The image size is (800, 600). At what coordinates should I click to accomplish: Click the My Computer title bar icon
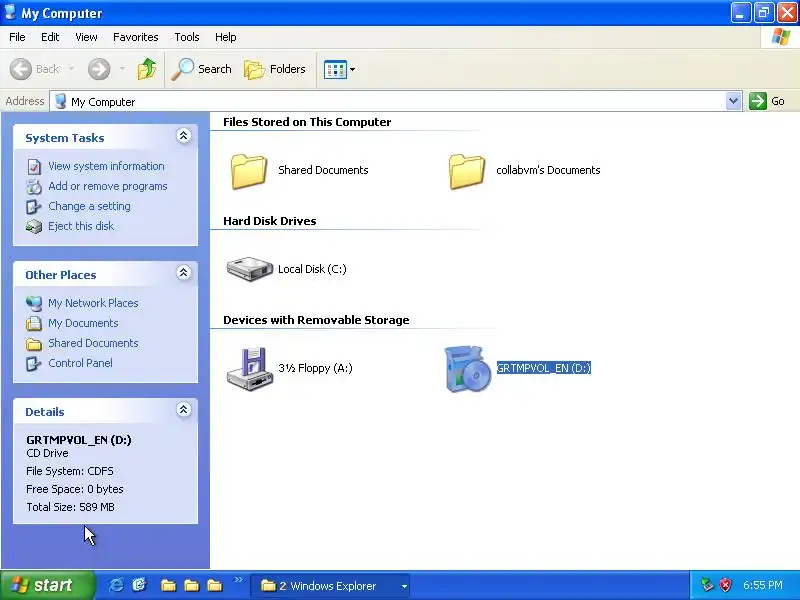click(10, 12)
